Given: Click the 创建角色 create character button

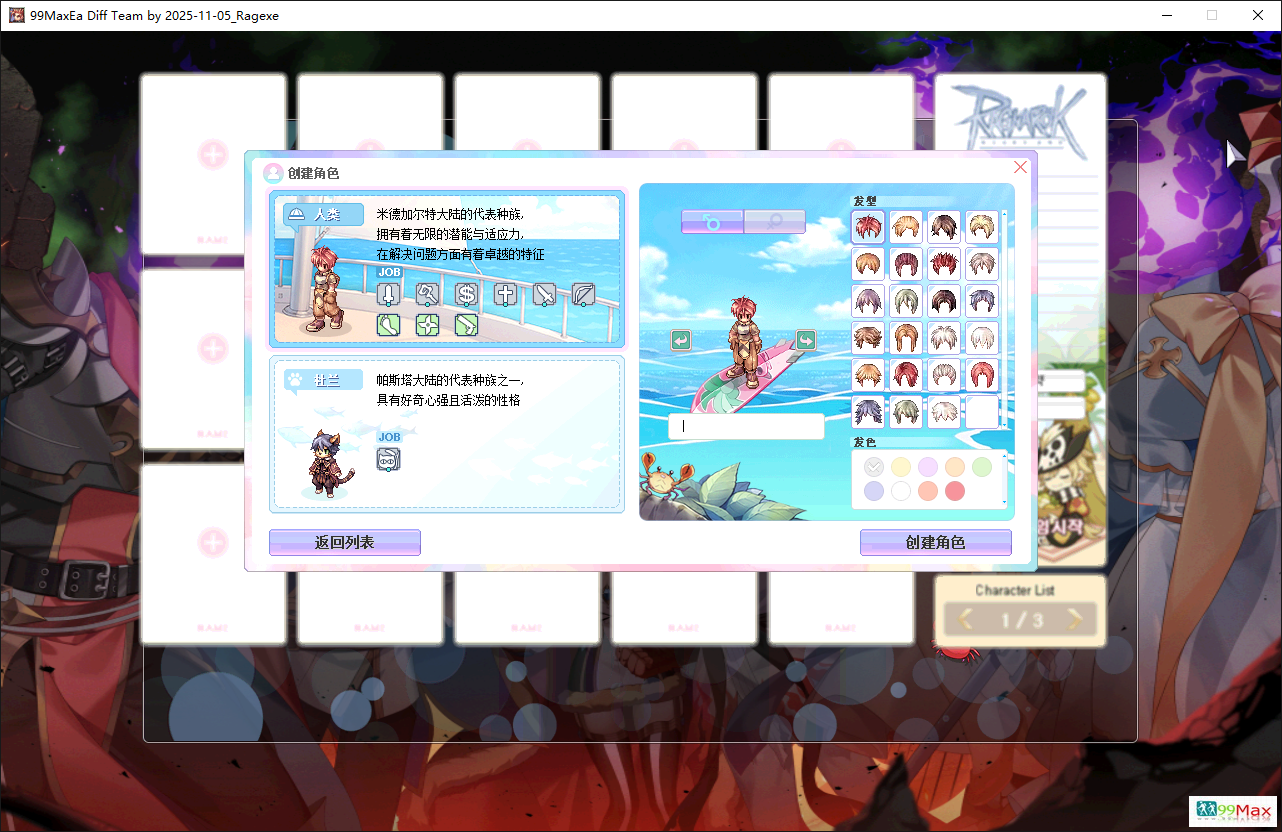Looking at the screenshot, I should click(x=935, y=542).
